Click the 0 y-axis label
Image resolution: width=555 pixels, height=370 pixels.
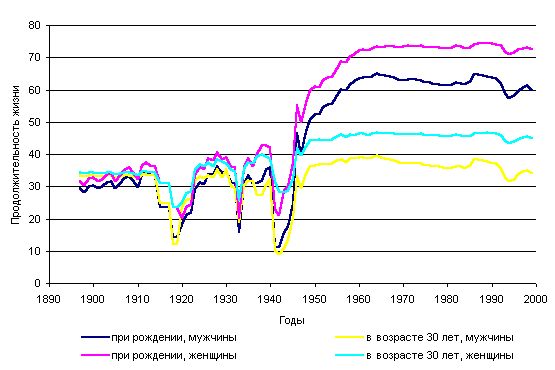(x=37, y=283)
